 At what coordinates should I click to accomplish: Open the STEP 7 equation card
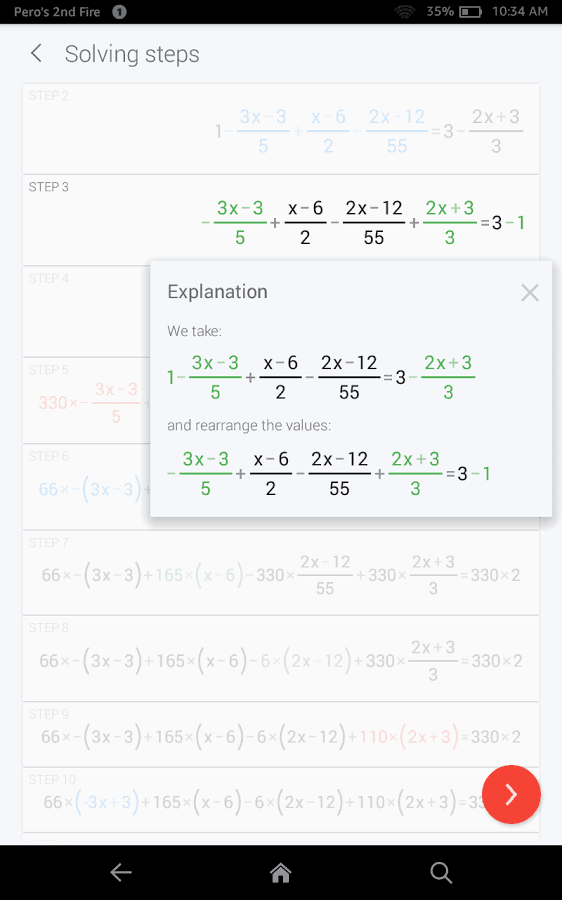click(281, 573)
